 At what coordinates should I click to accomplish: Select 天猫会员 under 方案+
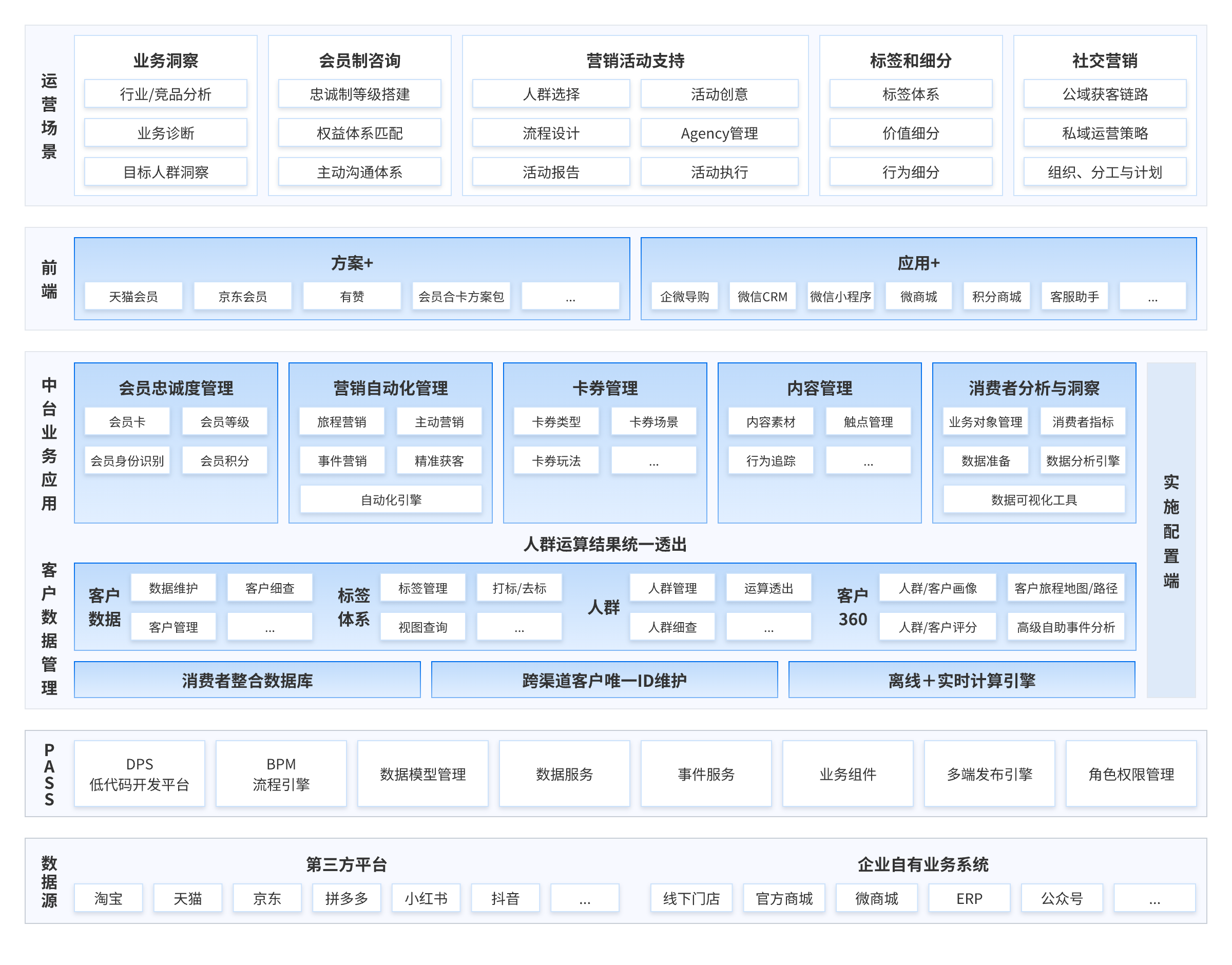[x=133, y=296]
